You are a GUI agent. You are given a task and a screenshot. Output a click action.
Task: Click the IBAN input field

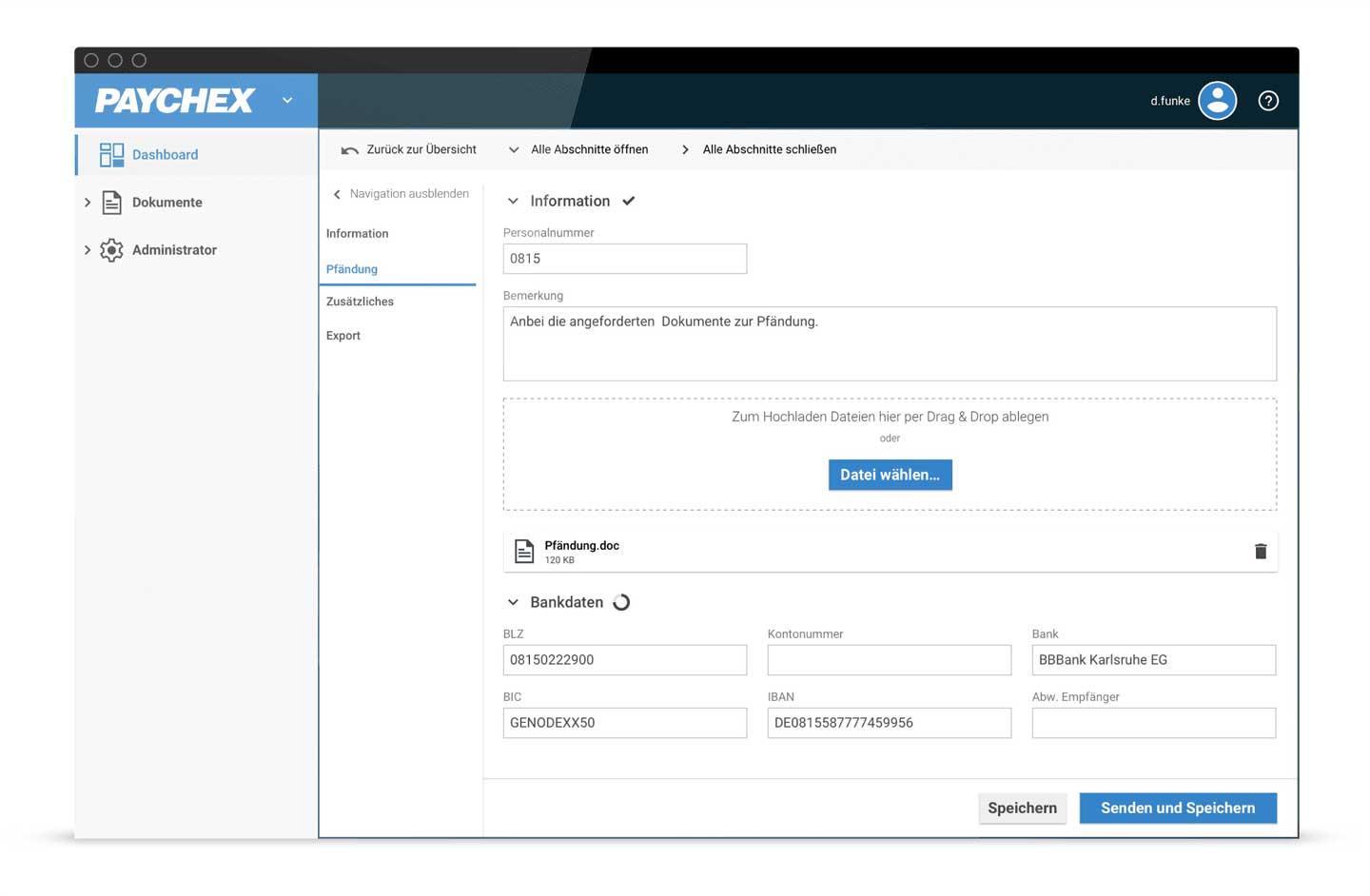(x=890, y=723)
